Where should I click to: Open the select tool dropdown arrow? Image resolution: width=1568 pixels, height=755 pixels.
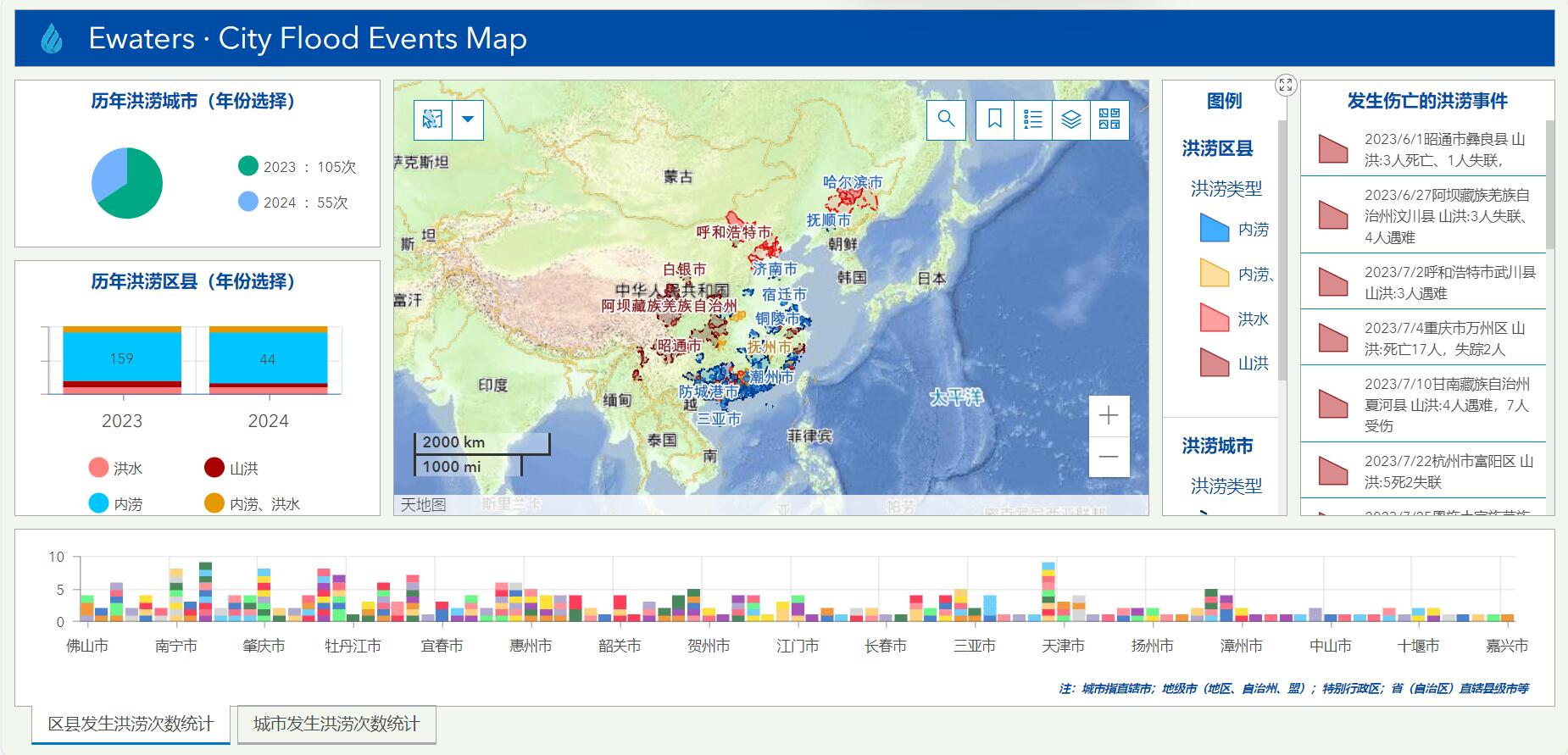tap(468, 119)
